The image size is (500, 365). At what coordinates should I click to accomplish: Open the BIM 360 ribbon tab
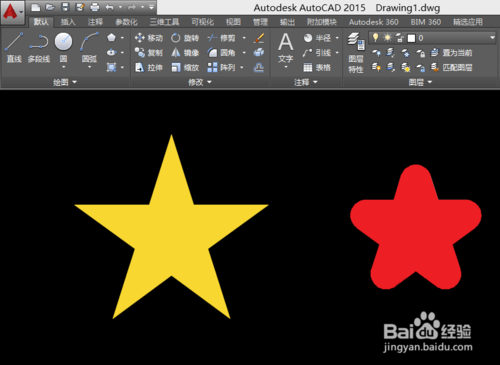point(426,22)
